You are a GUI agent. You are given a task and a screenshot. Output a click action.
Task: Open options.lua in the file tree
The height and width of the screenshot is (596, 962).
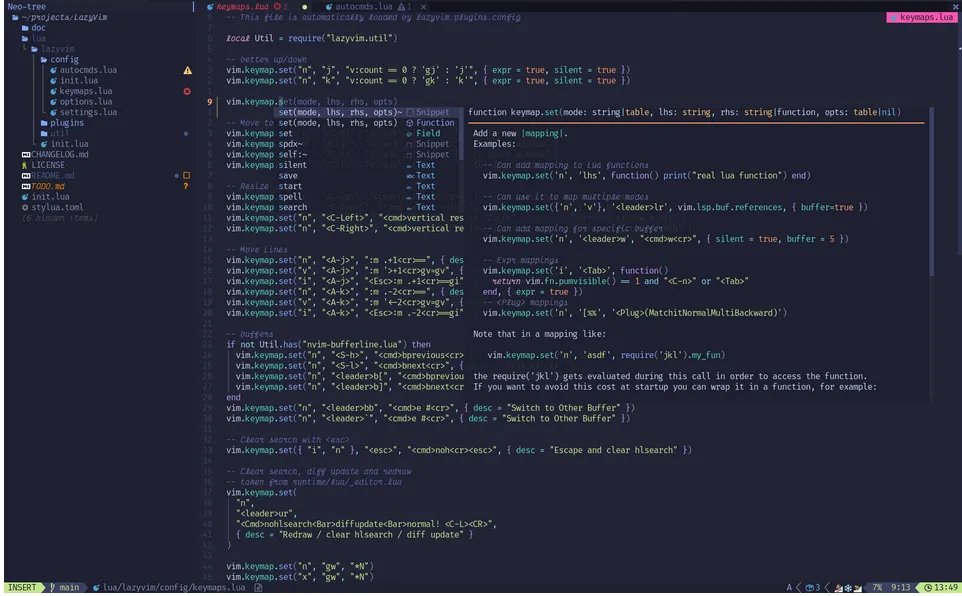(86, 102)
